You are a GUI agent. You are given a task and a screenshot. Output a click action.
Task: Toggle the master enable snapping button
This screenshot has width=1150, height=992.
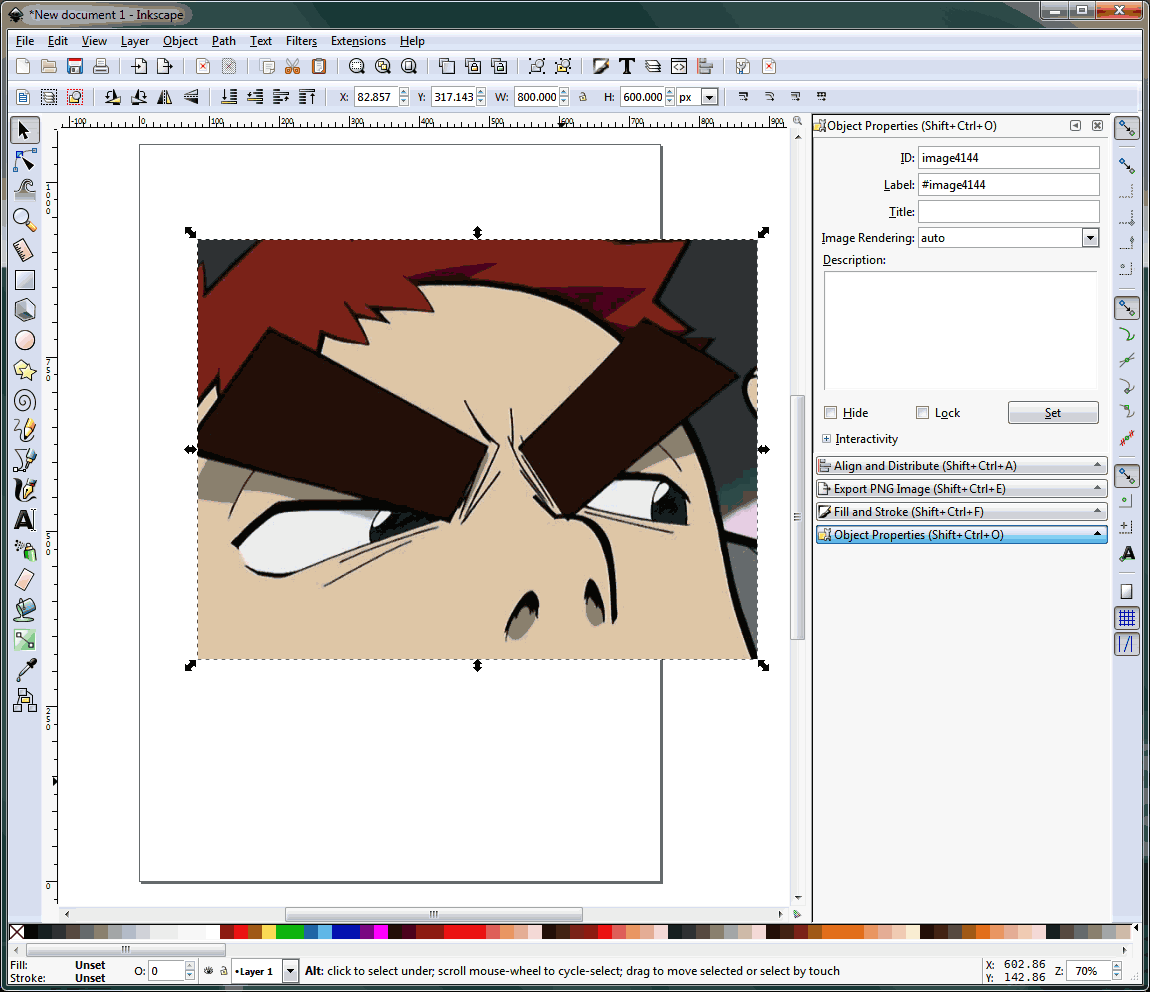[x=1127, y=129]
